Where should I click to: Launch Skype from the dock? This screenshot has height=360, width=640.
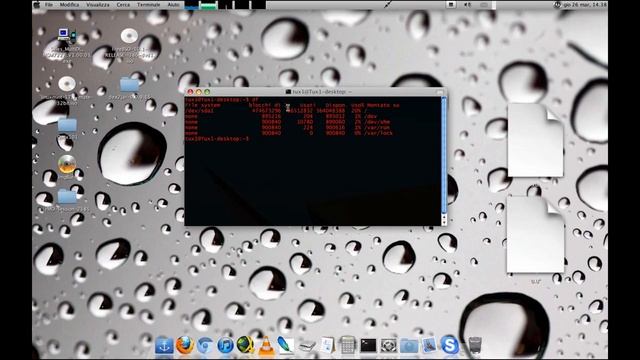coord(449,345)
